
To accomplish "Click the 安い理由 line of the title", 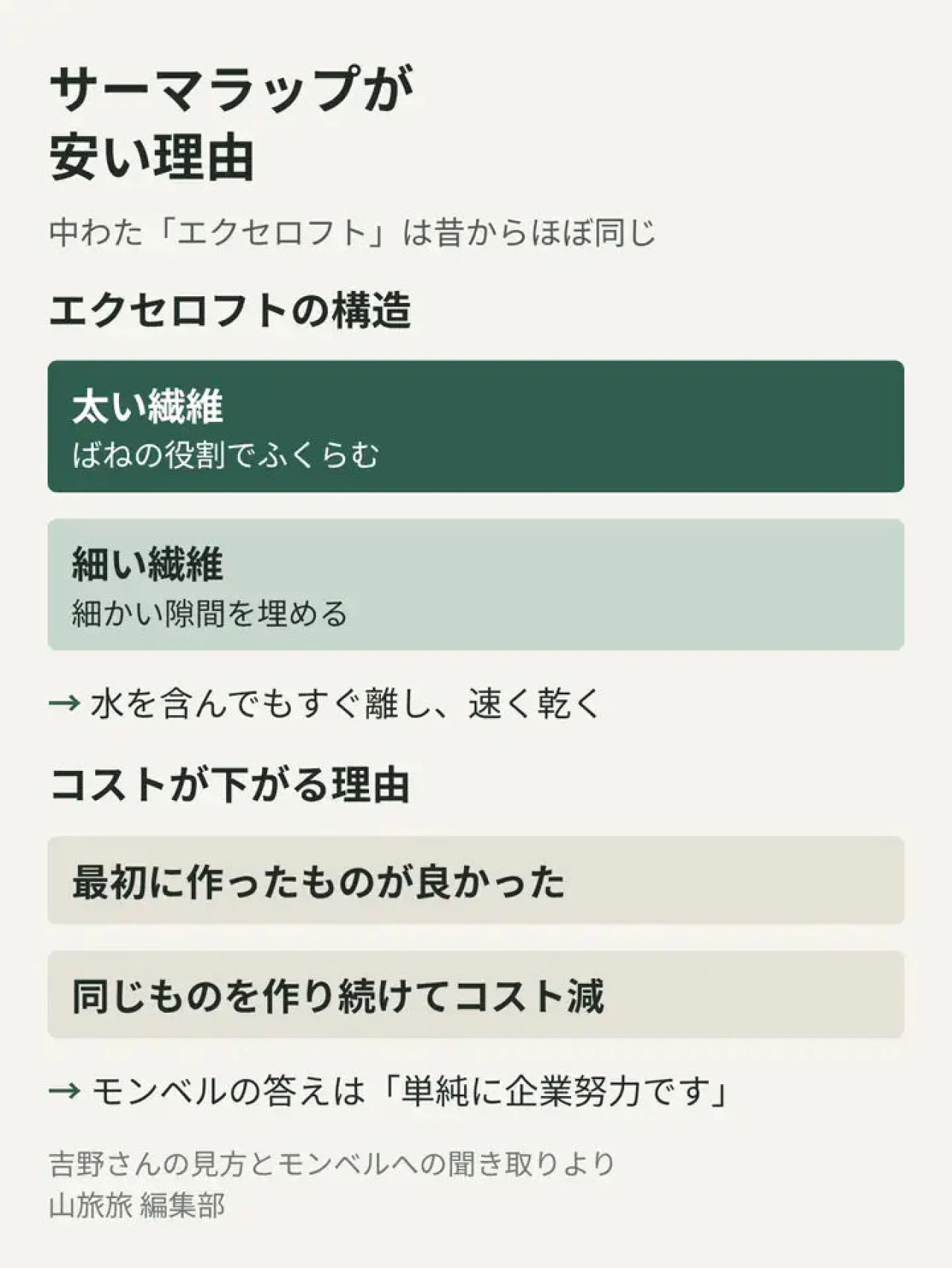I will (152, 157).
